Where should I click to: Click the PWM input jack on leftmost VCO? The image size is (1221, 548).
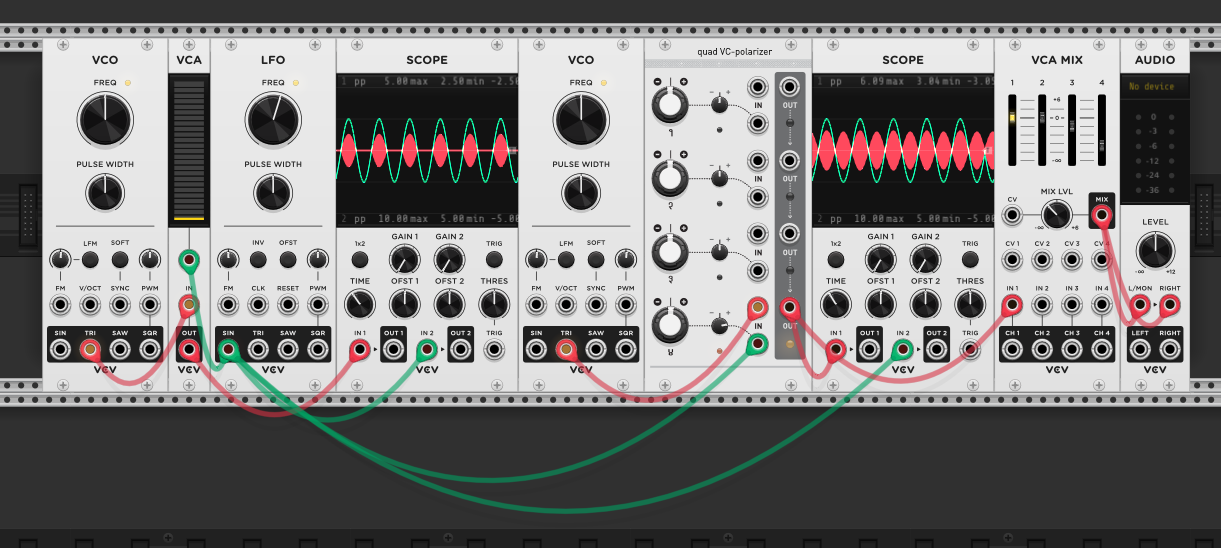(x=150, y=305)
